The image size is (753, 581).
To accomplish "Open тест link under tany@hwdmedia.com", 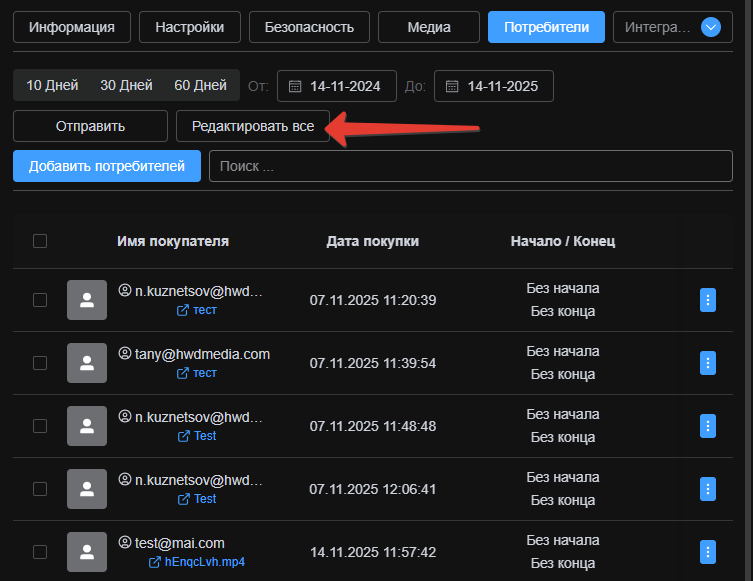I will pos(205,373).
